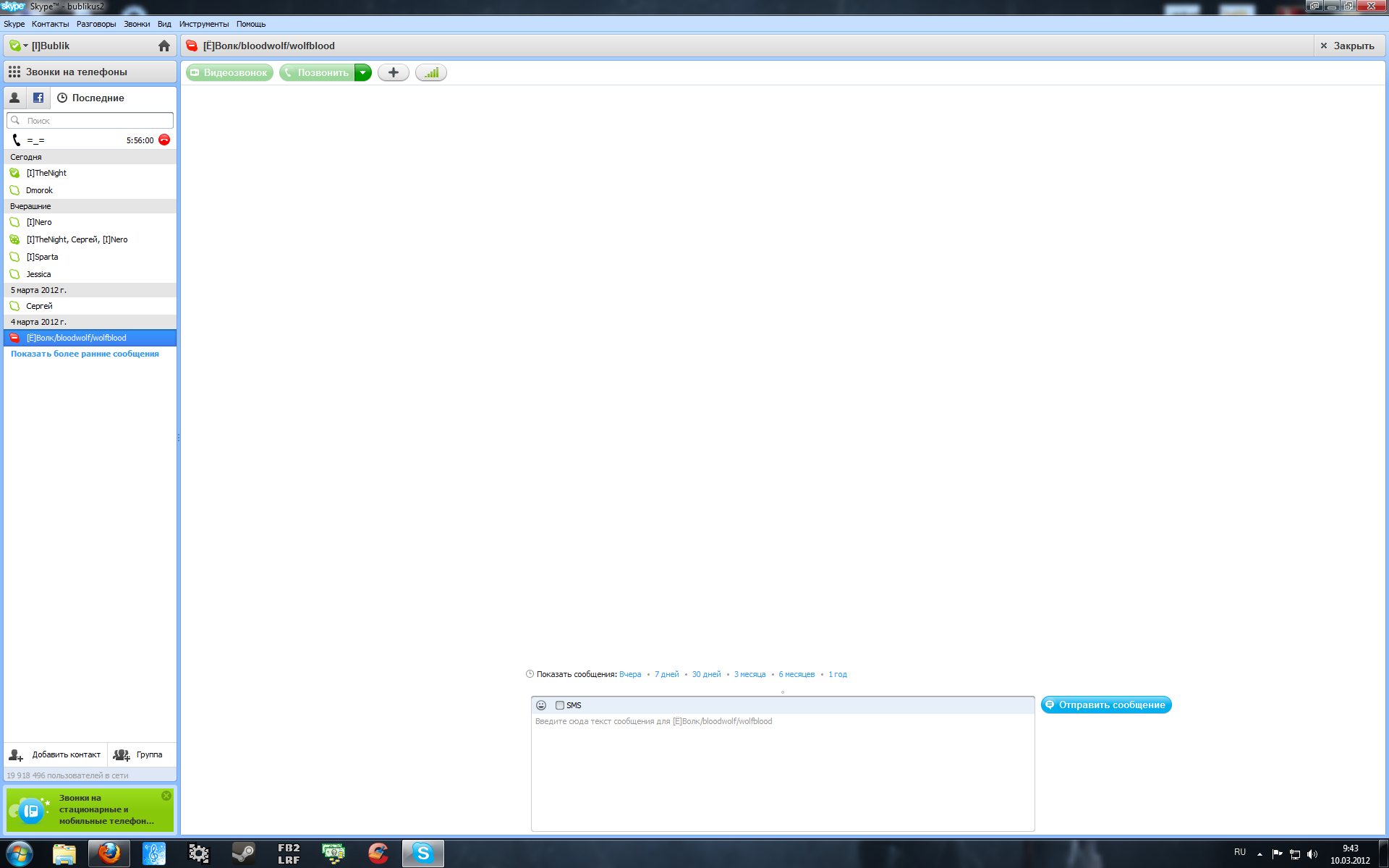Dismiss the green phone calls promo banner
Screen dimensions: 1389x868
pos(166,796)
